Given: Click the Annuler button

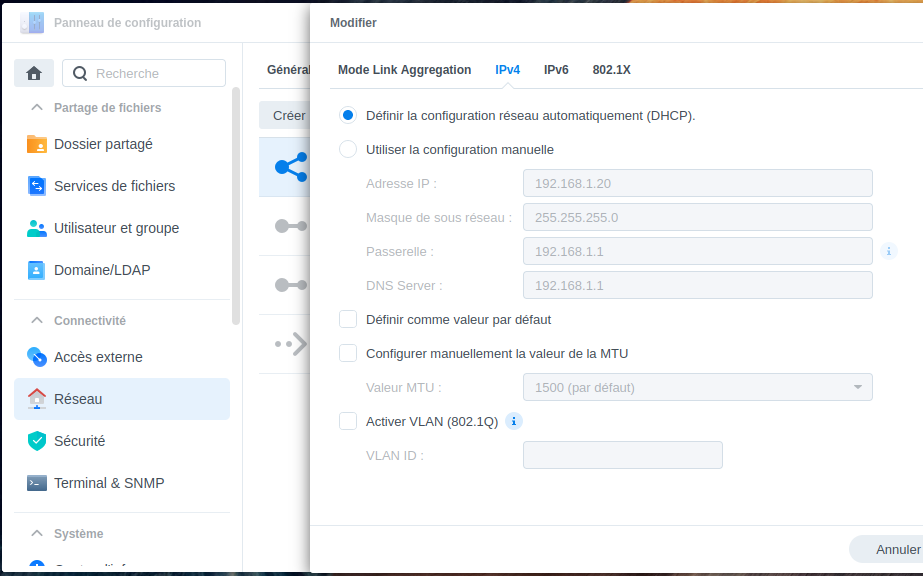Looking at the screenshot, I should [887, 550].
